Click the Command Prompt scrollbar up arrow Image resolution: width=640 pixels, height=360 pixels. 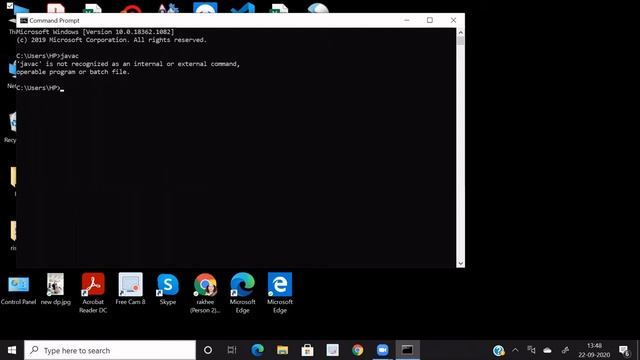(460, 32)
